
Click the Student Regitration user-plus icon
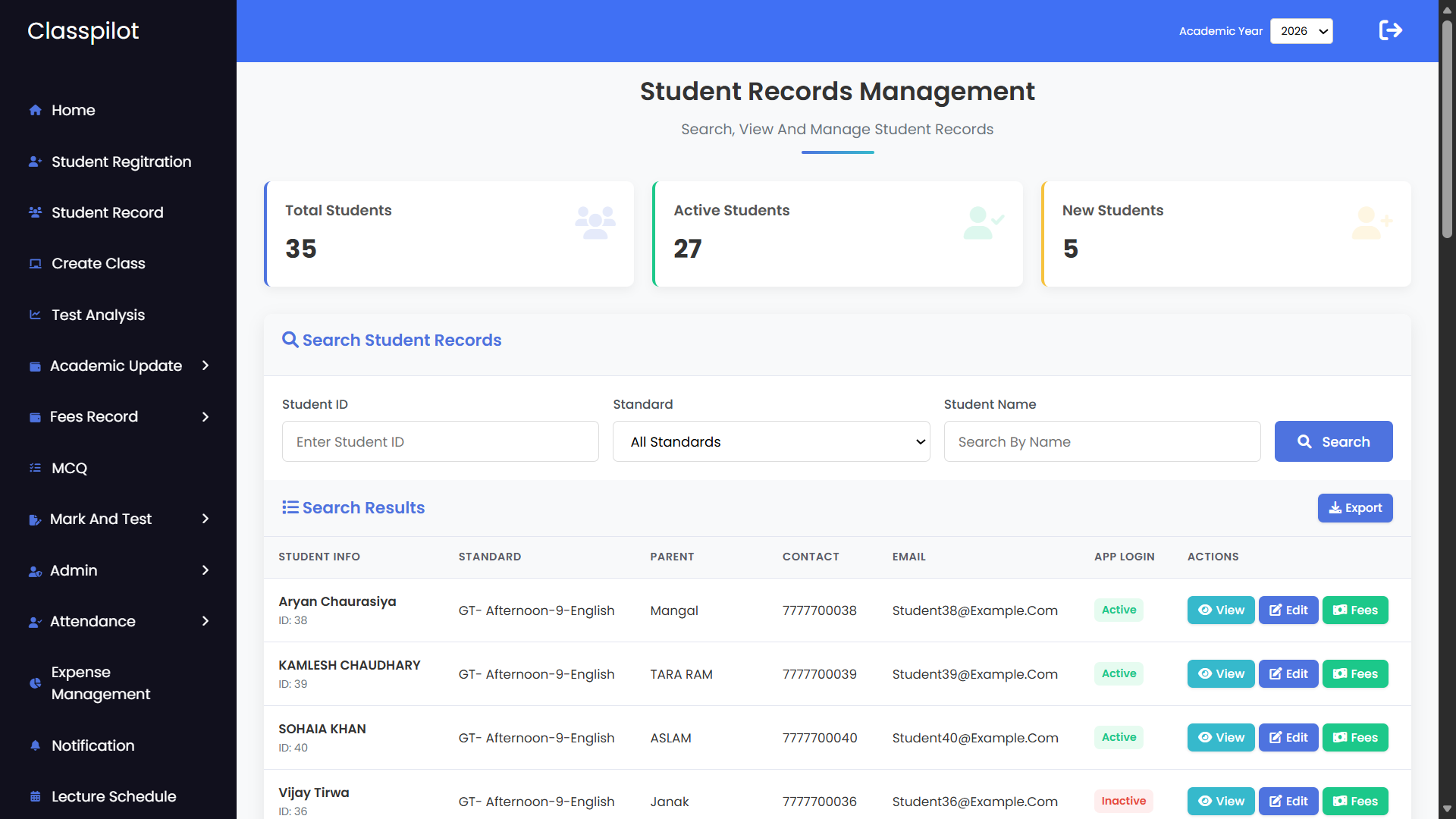(x=35, y=162)
